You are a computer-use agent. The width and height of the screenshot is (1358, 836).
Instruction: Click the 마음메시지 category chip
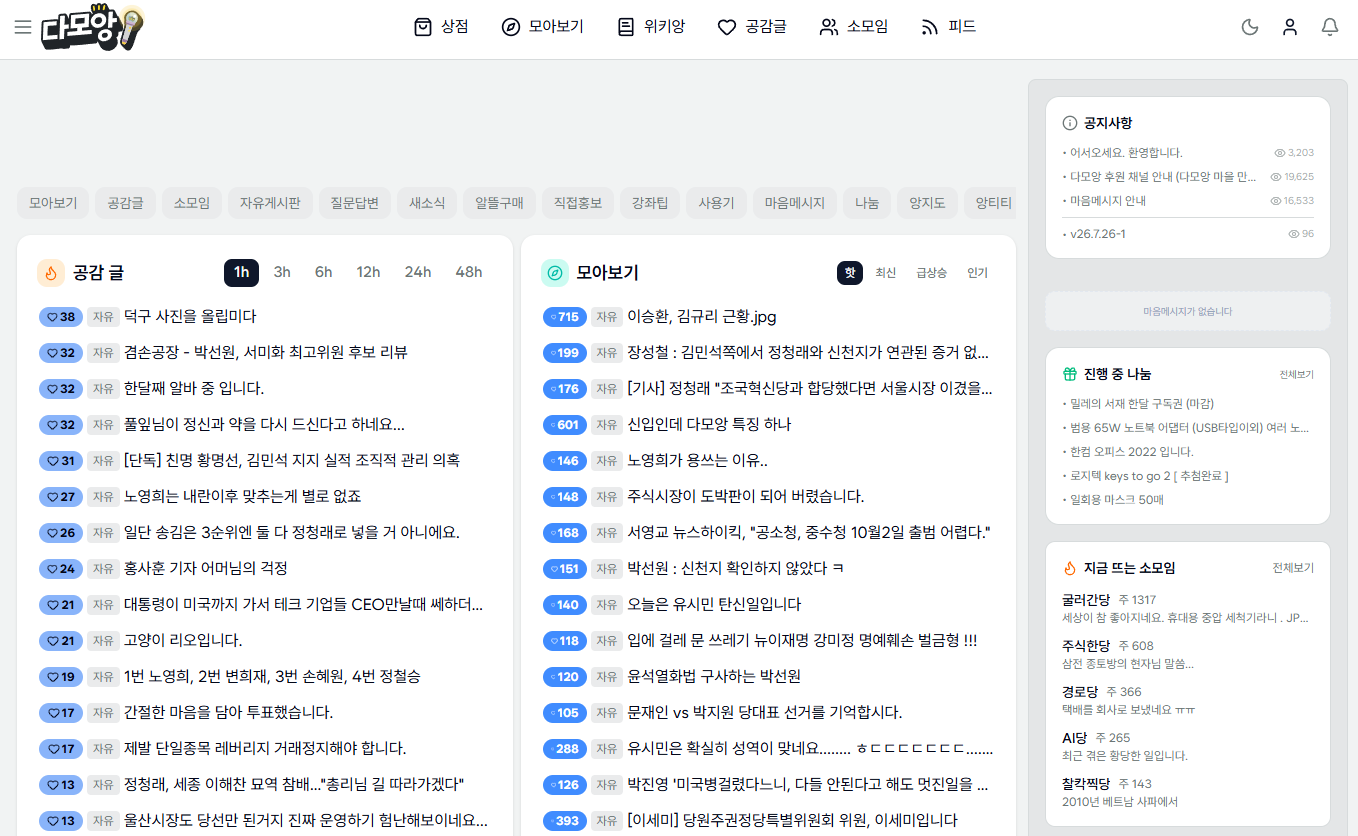click(x=794, y=203)
